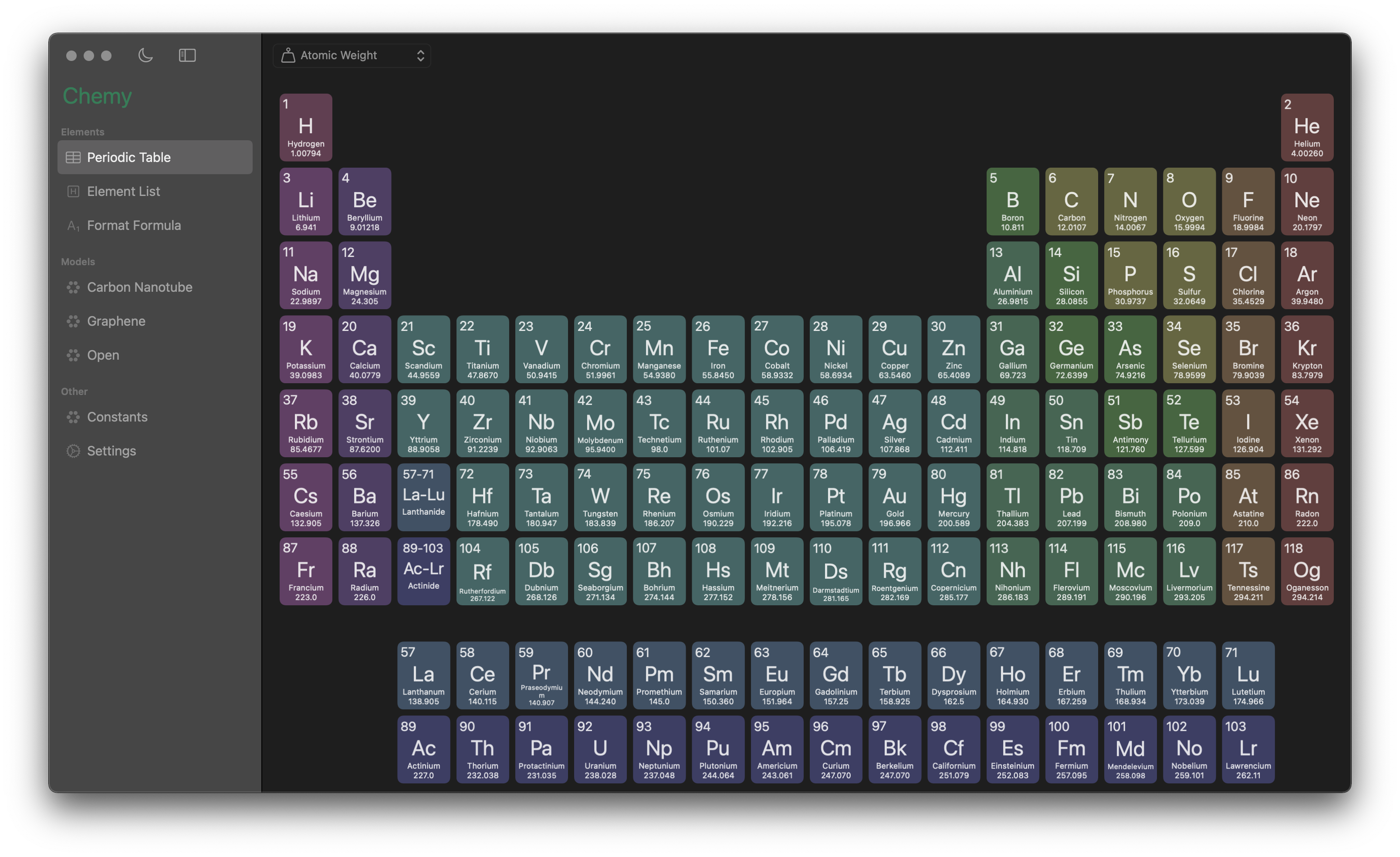Click the Open model icon in the sidebar
Screen dimensions: 1400x857
tap(73, 355)
